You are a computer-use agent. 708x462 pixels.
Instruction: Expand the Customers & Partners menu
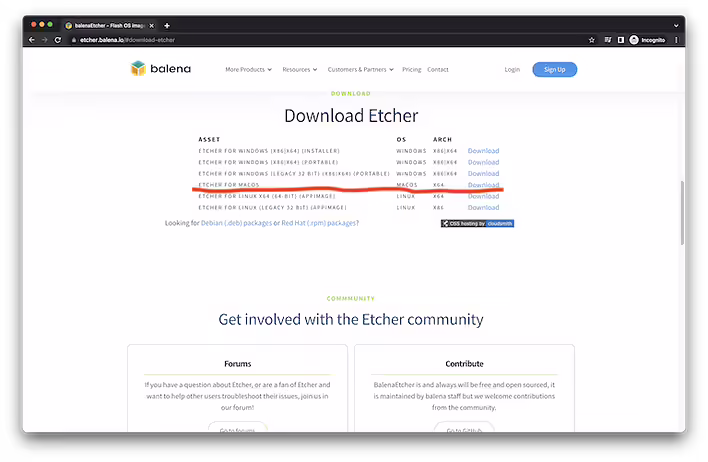(x=360, y=70)
